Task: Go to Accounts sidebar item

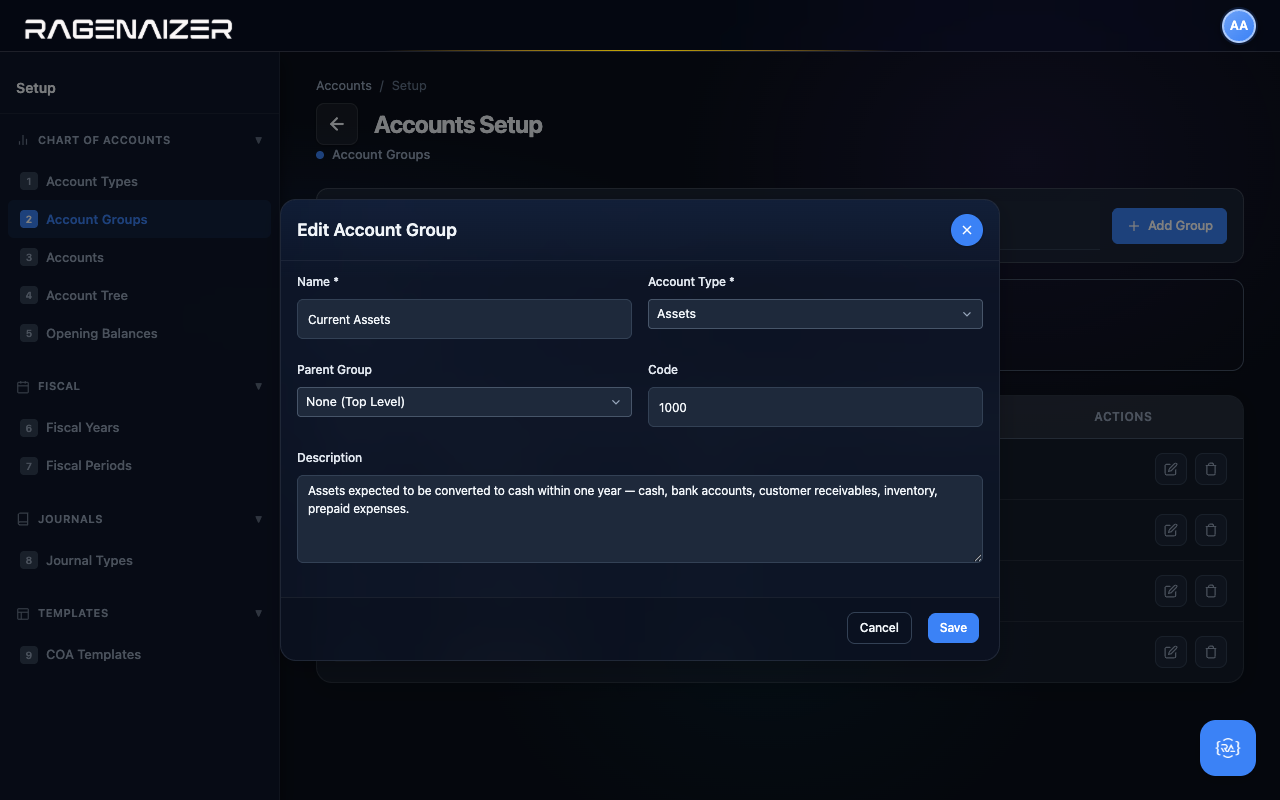Action: 139,257
